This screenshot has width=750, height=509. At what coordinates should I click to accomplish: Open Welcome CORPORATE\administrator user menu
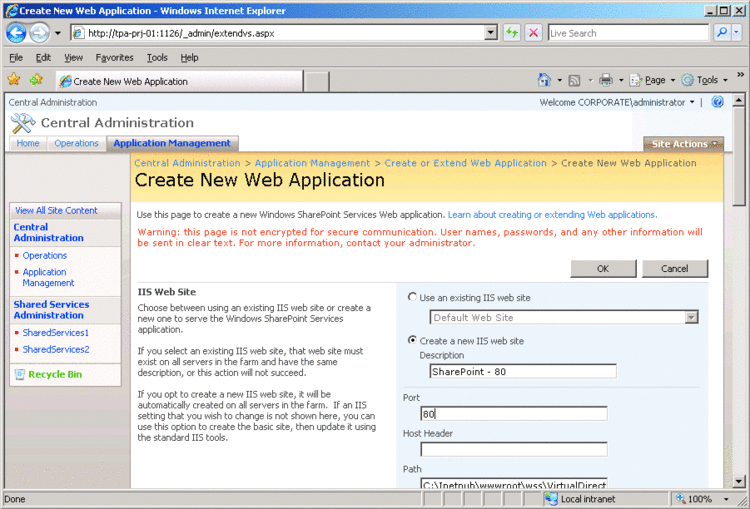[x=617, y=102]
